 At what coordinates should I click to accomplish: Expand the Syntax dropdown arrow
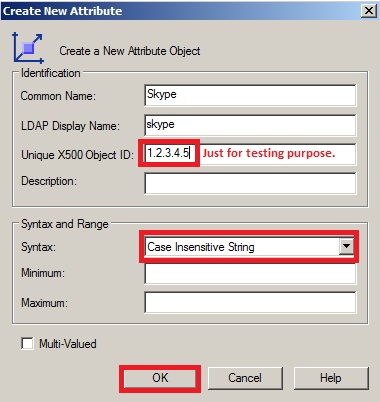coord(346,247)
